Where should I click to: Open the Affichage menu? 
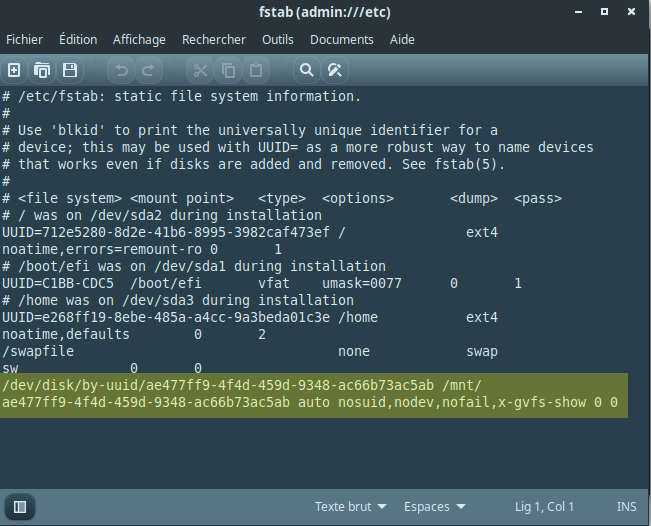[139, 40]
